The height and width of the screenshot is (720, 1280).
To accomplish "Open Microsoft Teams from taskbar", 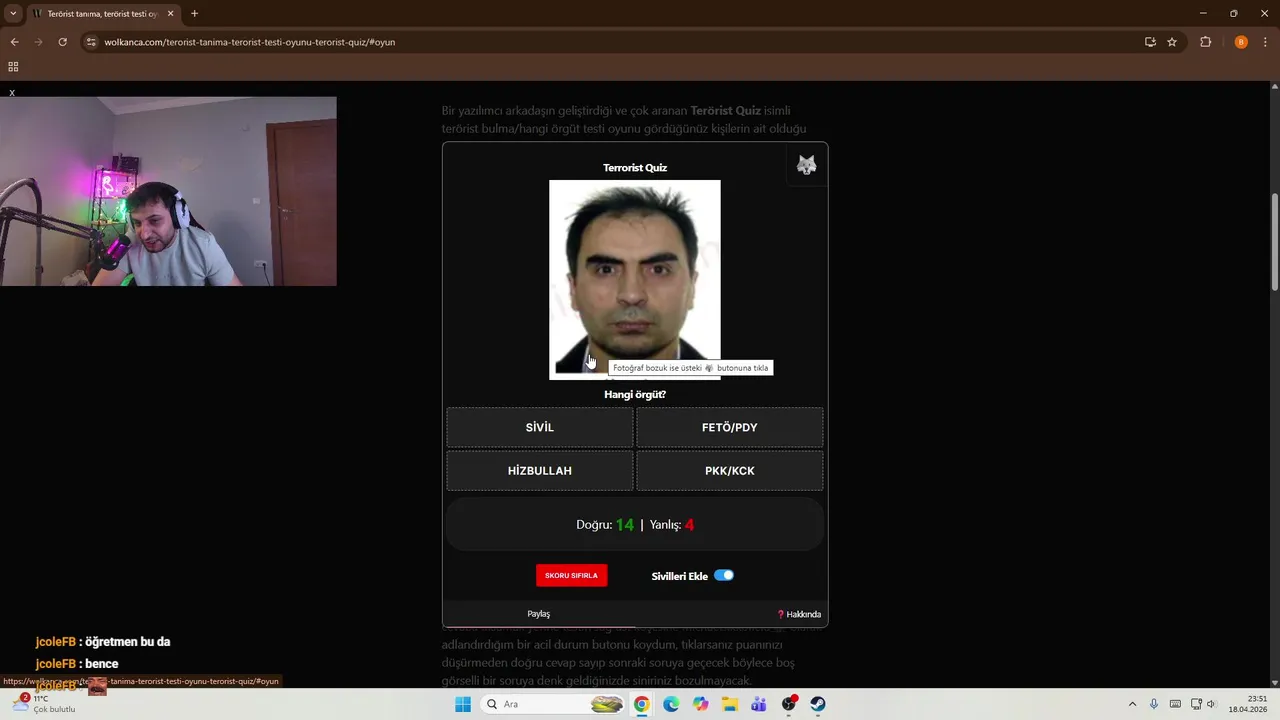I will (758, 704).
